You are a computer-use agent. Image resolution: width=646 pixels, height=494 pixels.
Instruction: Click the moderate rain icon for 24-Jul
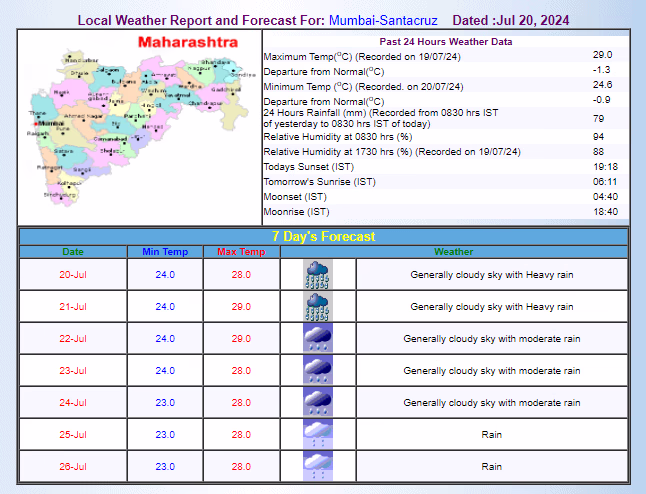tap(318, 403)
